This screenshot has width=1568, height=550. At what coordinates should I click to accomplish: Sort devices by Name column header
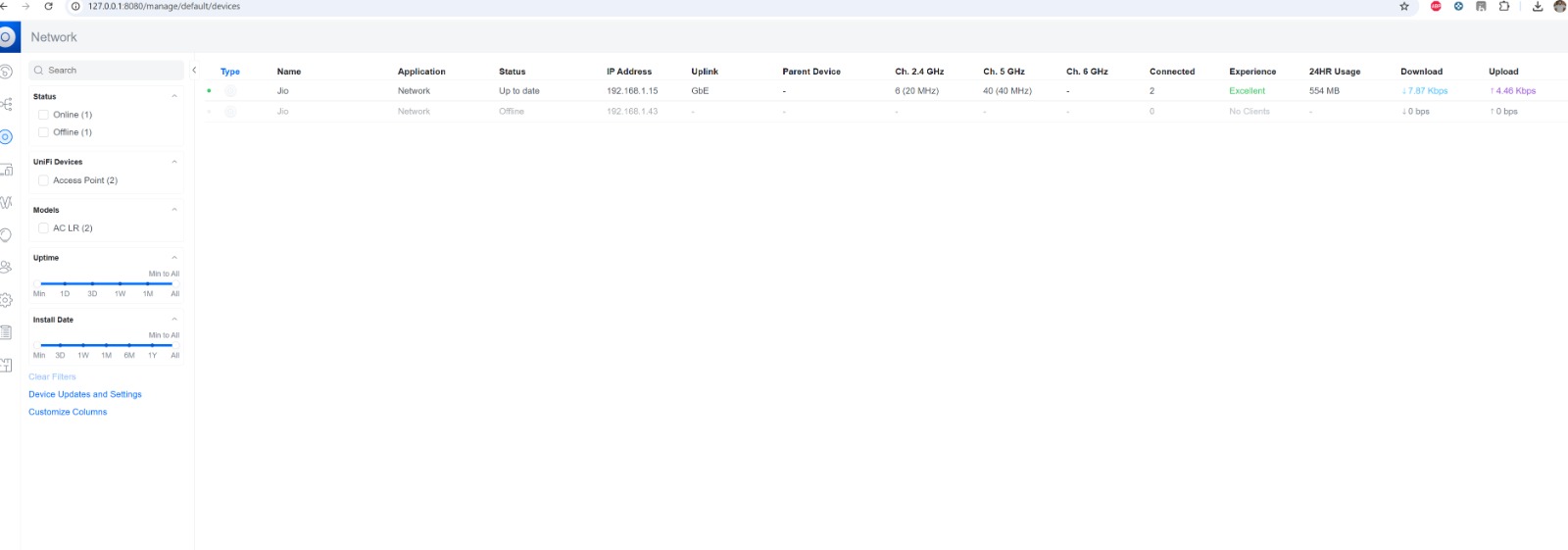(288, 72)
